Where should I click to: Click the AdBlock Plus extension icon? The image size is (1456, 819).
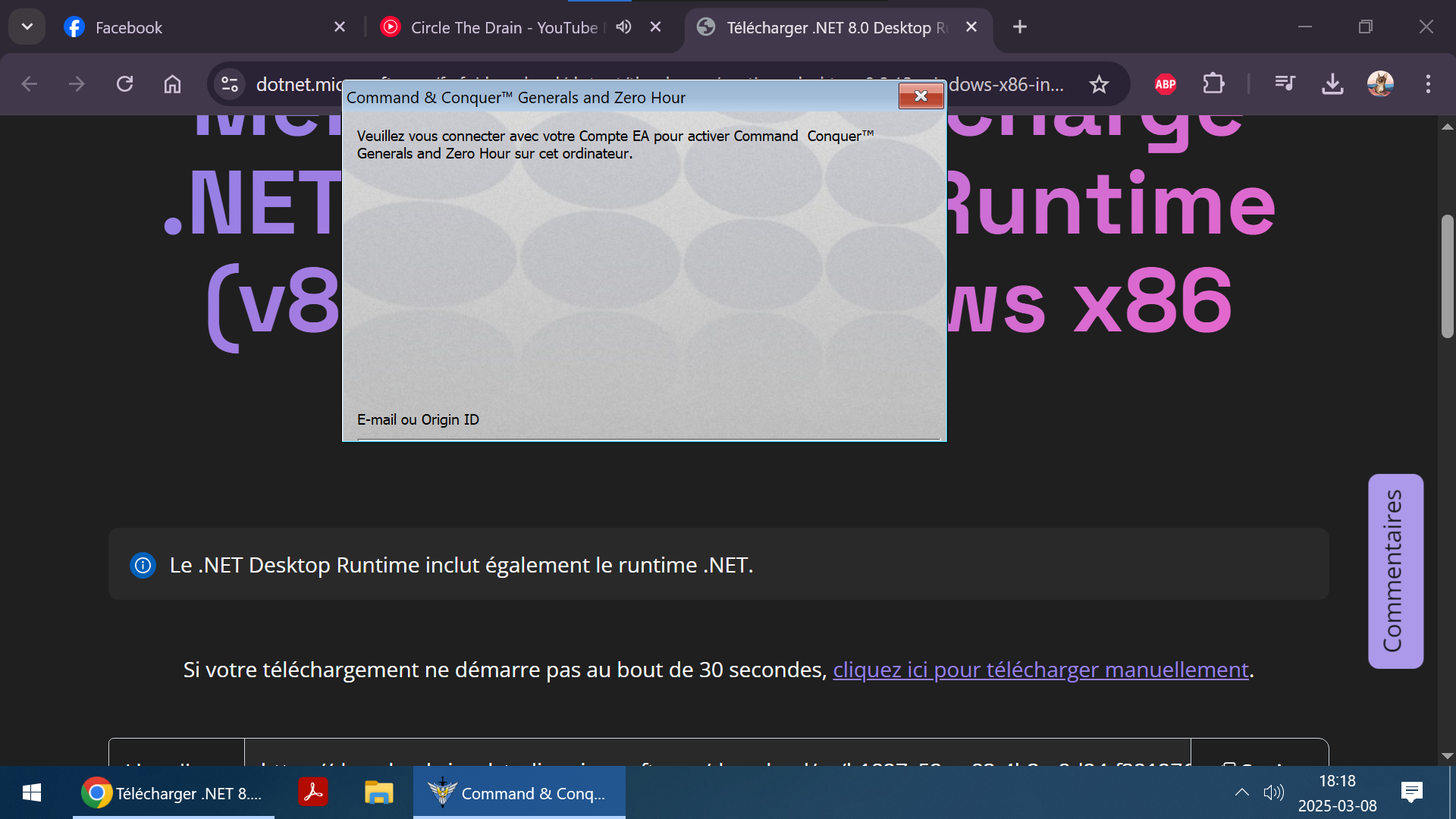click(x=1165, y=84)
